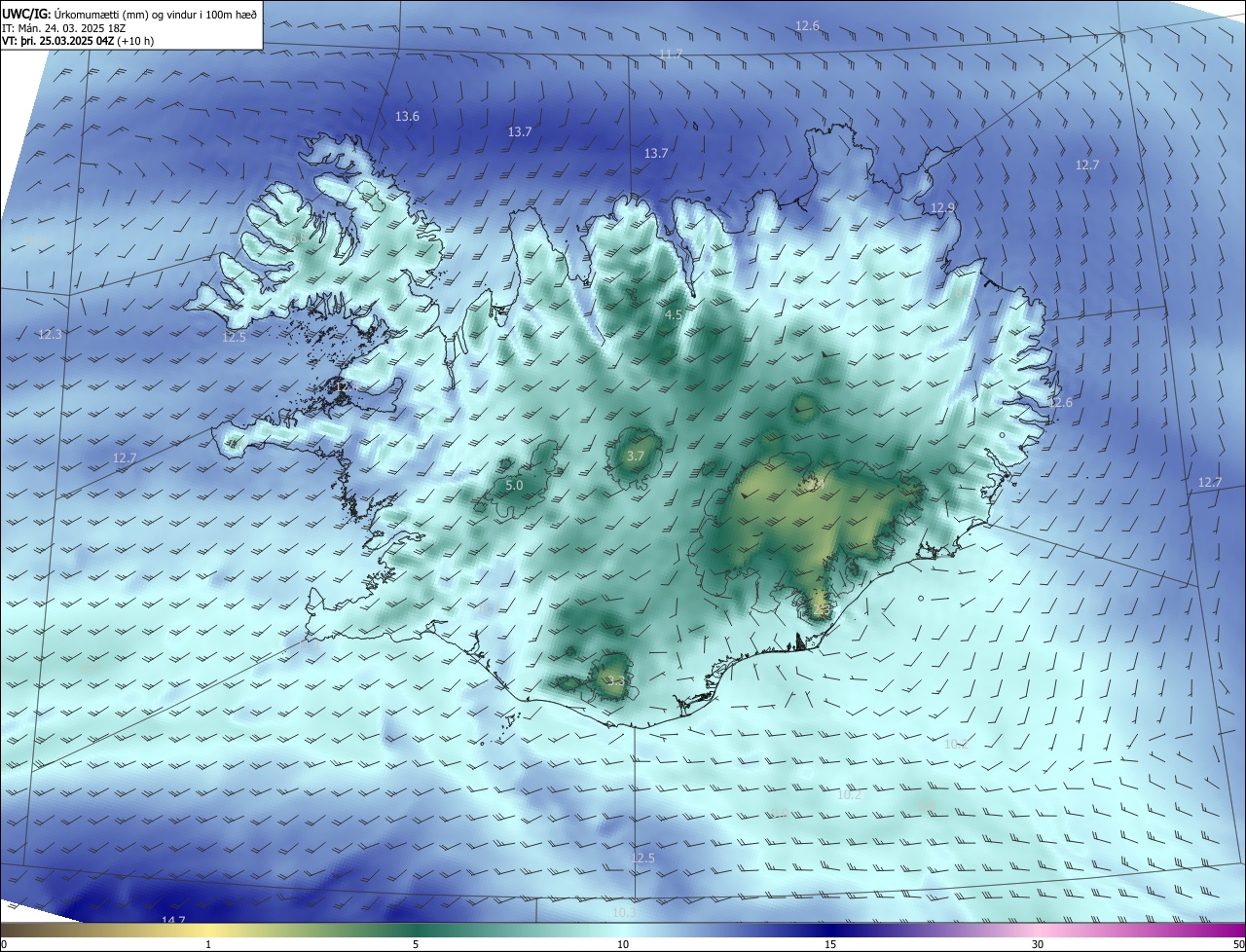
Task: Click the color scale tick labeled 1
Action: point(208,944)
